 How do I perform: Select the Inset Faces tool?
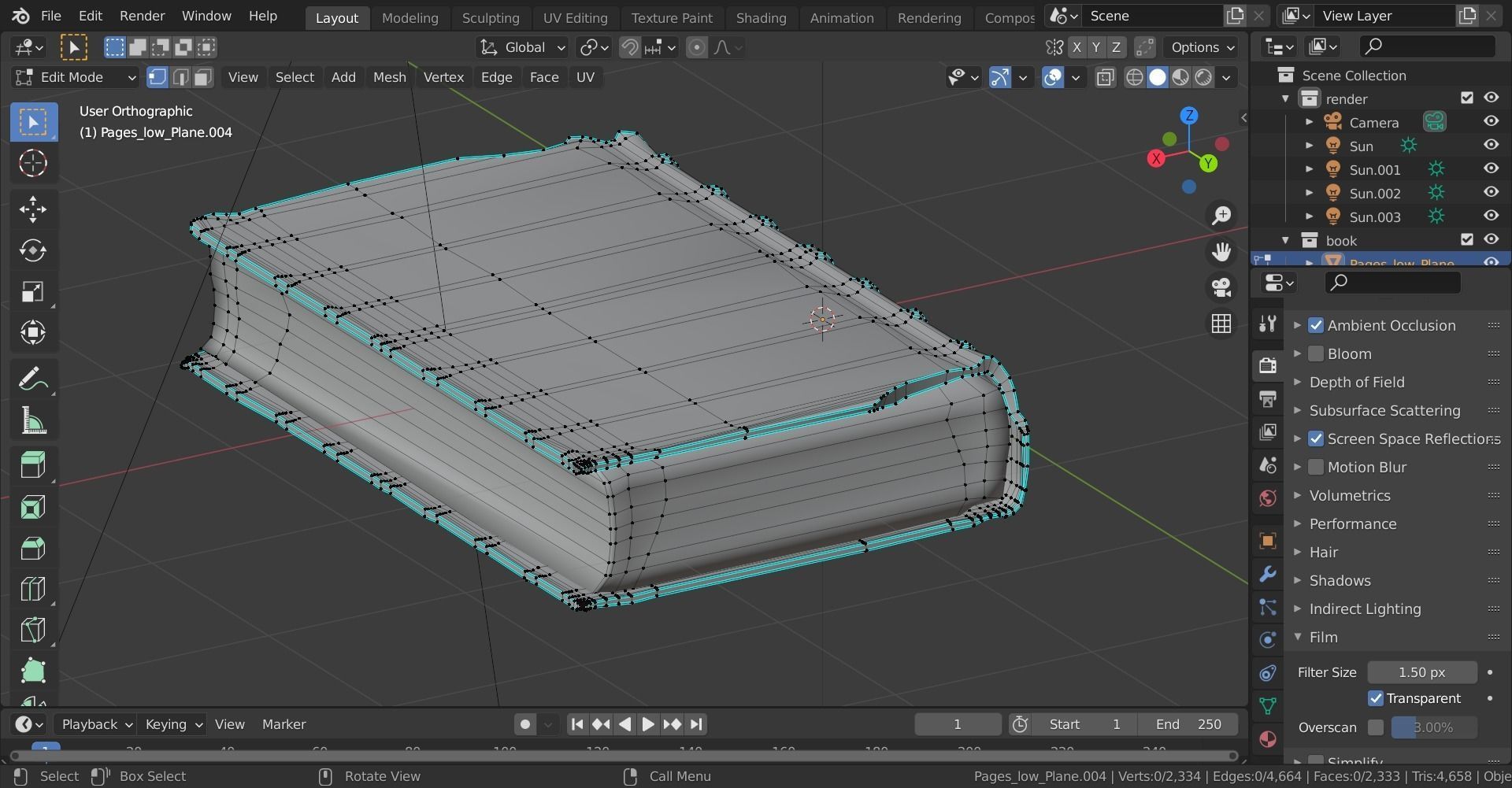click(x=33, y=507)
